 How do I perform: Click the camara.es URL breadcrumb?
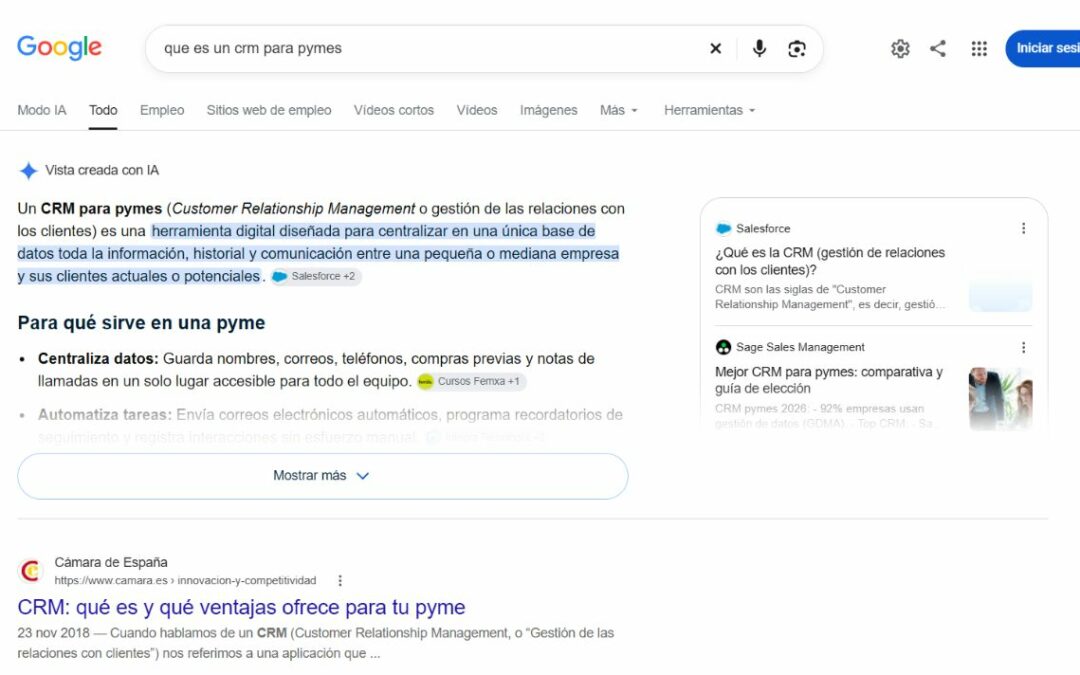click(x=185, y=581)
